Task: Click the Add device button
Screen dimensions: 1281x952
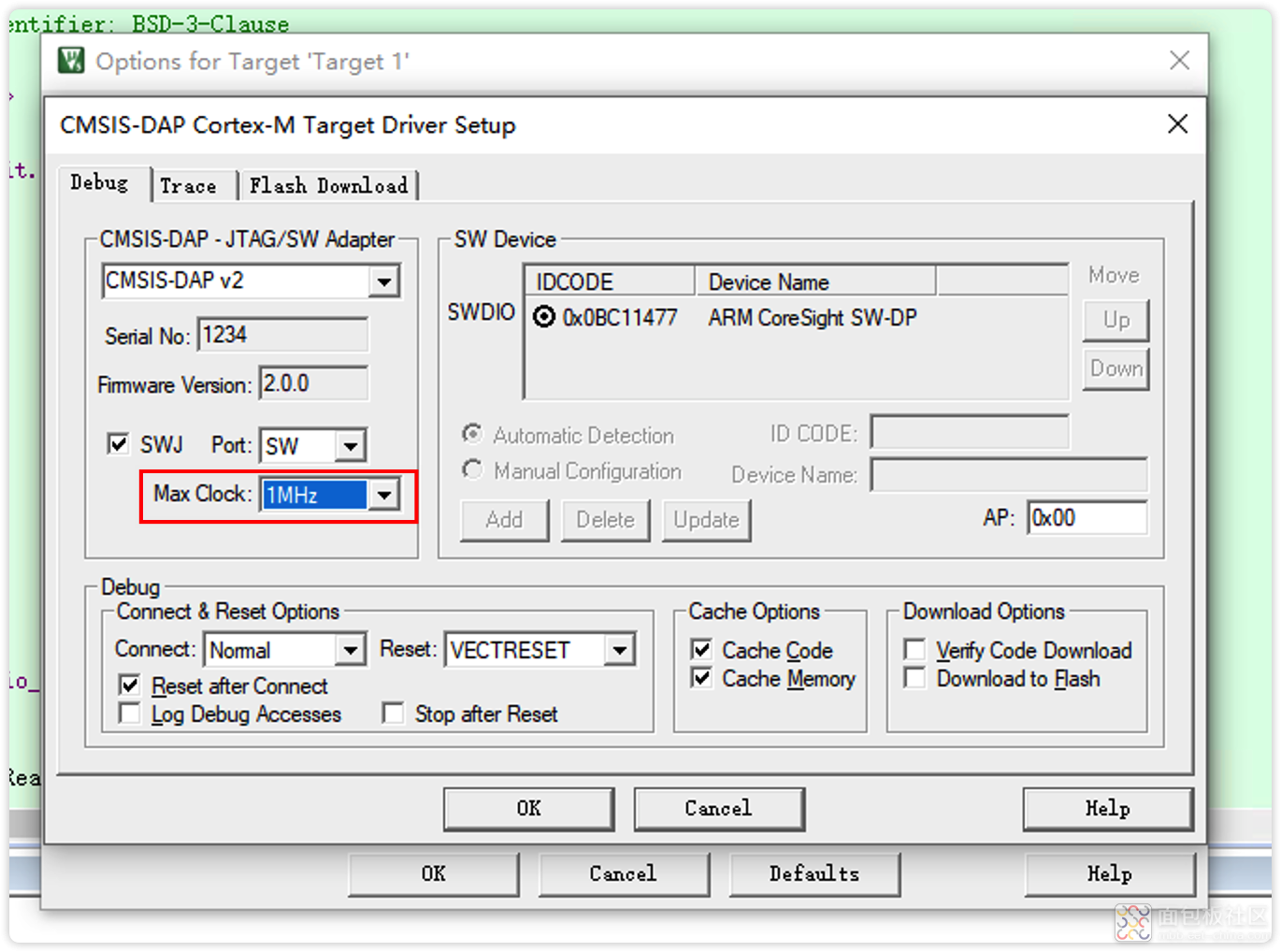Action: [x=504, y=520]
